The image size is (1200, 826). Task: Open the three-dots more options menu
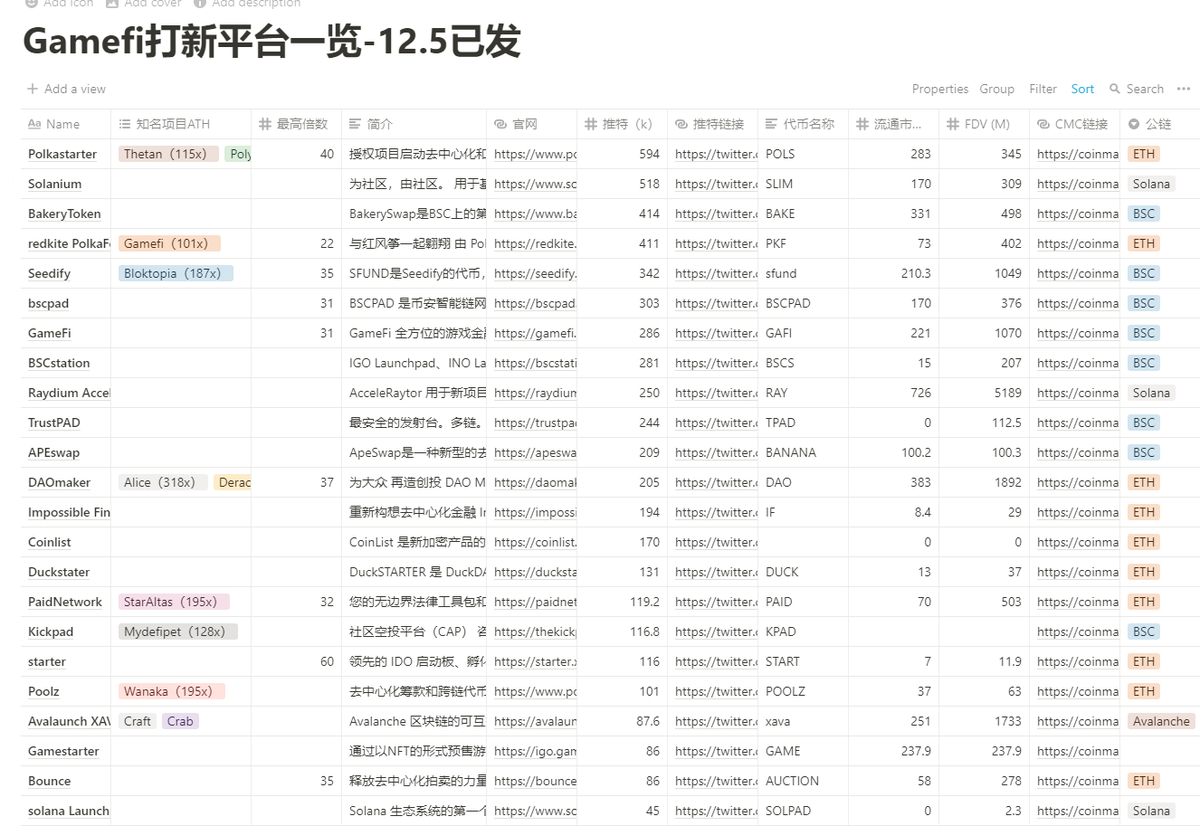click(1184, 89)
